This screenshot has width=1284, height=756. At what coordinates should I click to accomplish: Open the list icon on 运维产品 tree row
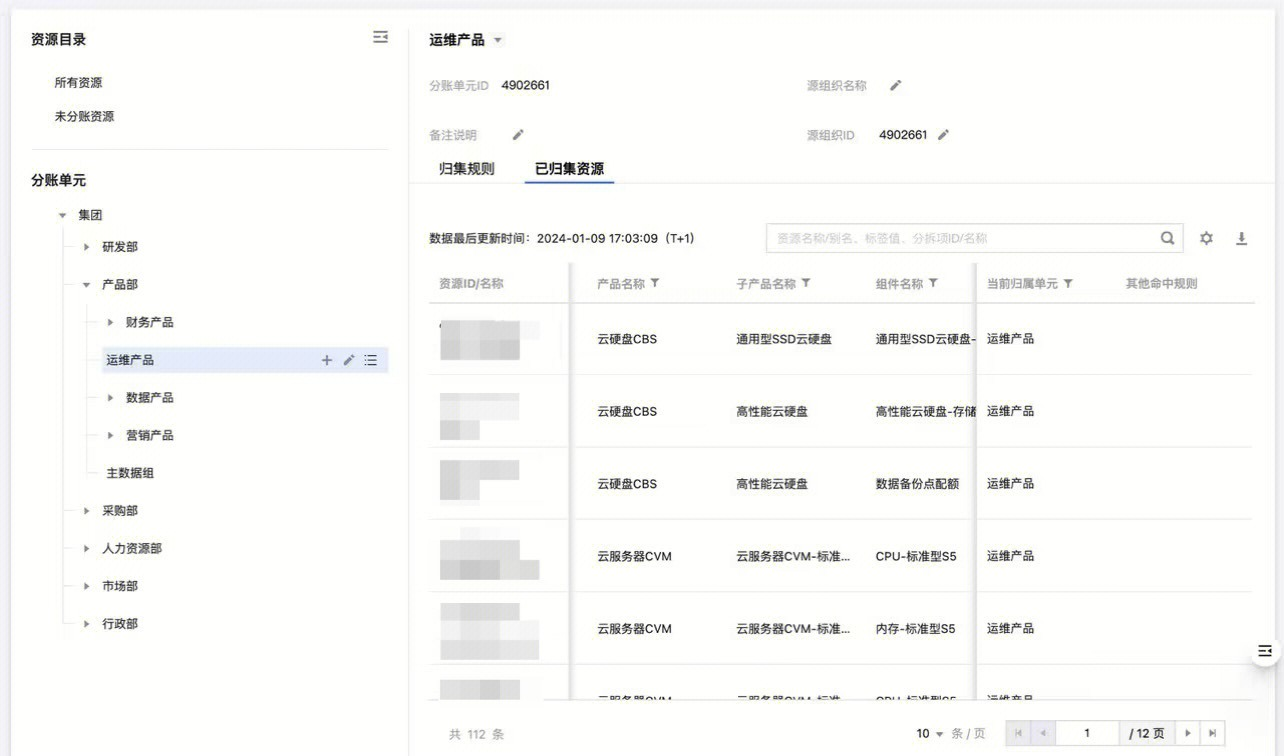(371, 360)
